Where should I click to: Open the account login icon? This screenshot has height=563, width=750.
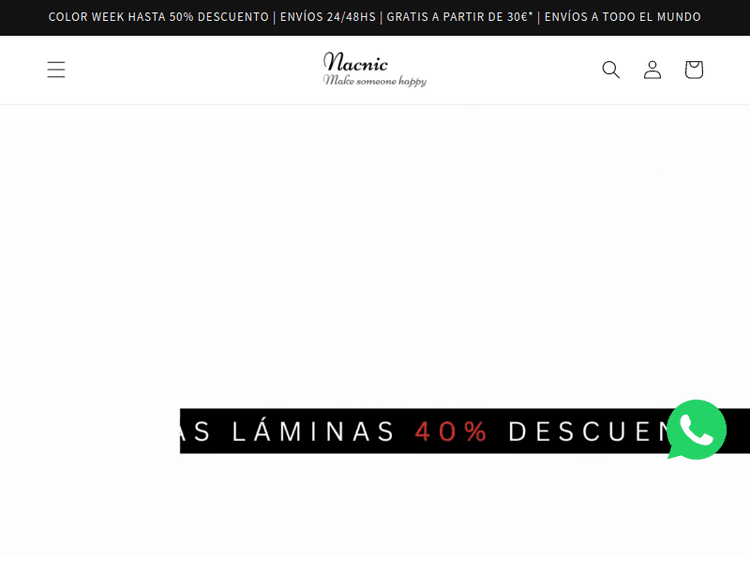pos(652,70)
